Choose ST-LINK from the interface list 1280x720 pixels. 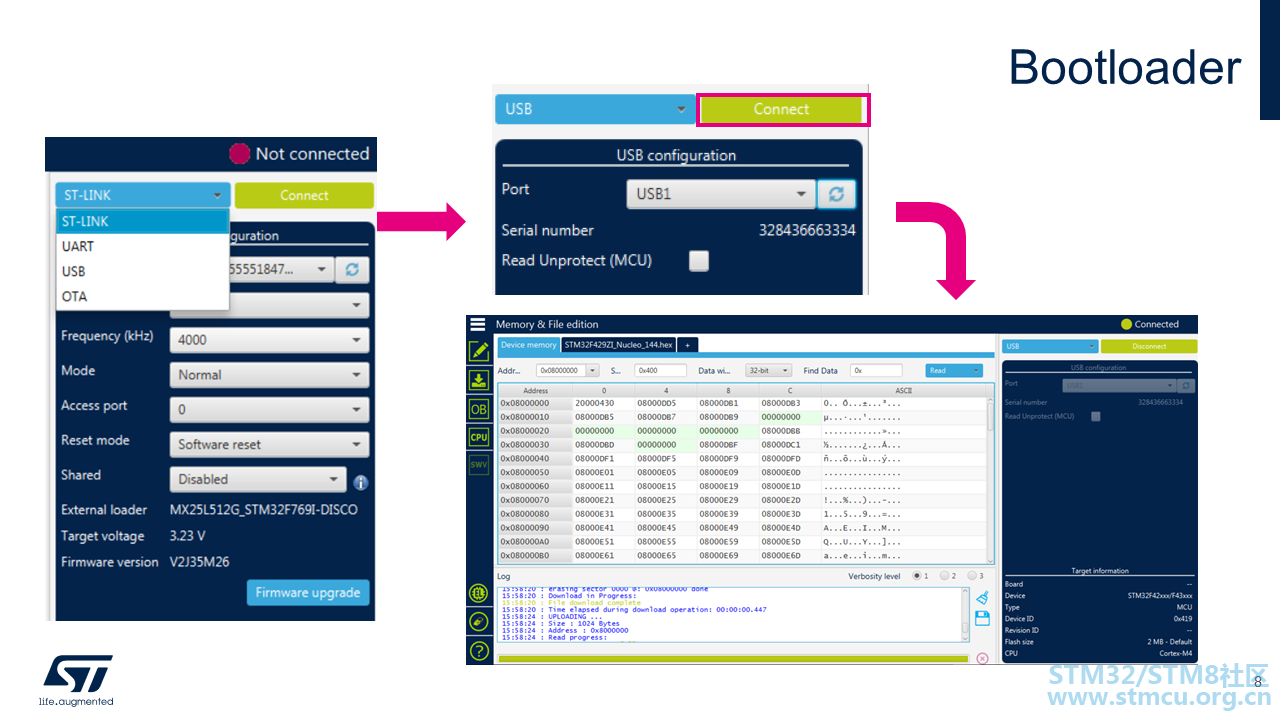pyautogui.click(x=143, y=221)
